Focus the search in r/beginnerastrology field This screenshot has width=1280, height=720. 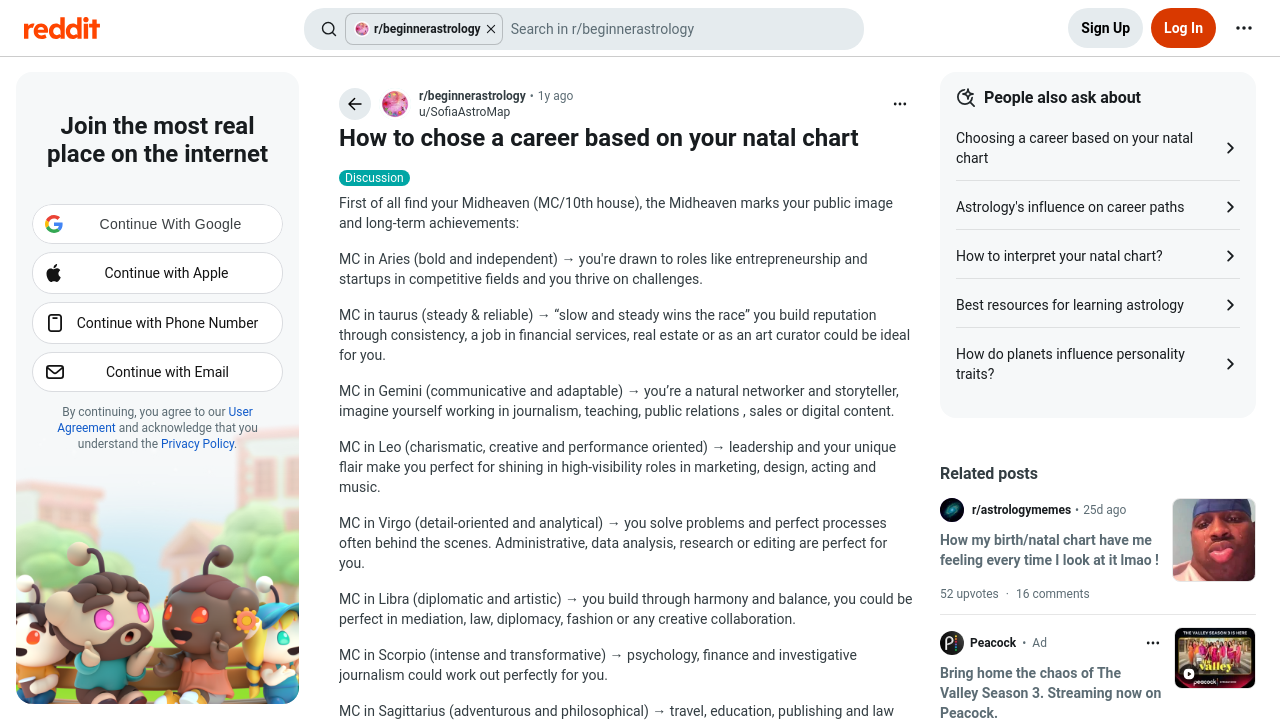[680, 29]
